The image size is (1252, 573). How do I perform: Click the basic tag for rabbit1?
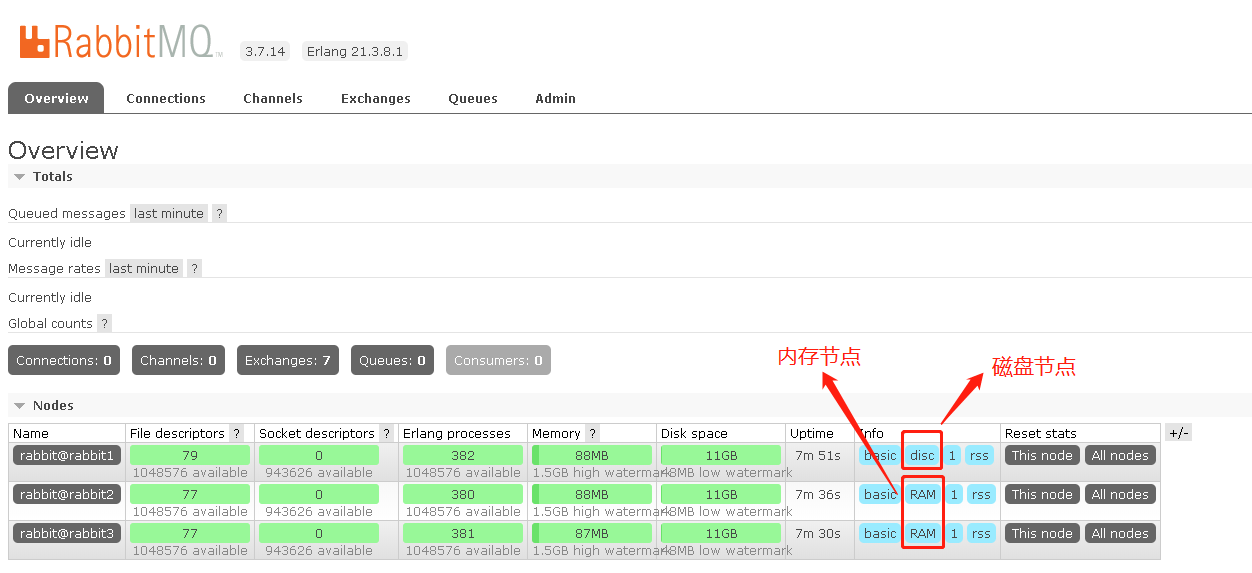coord(880,455)
